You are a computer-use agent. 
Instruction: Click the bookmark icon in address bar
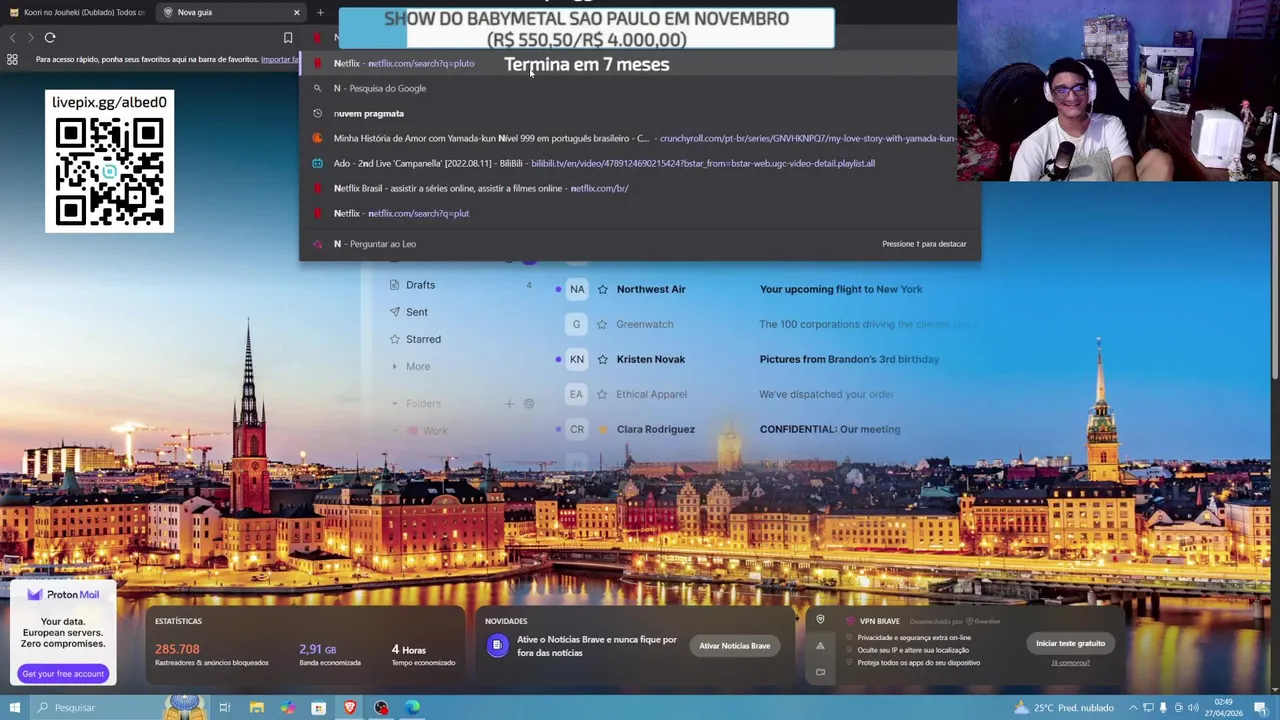click(x=288, y=37)
